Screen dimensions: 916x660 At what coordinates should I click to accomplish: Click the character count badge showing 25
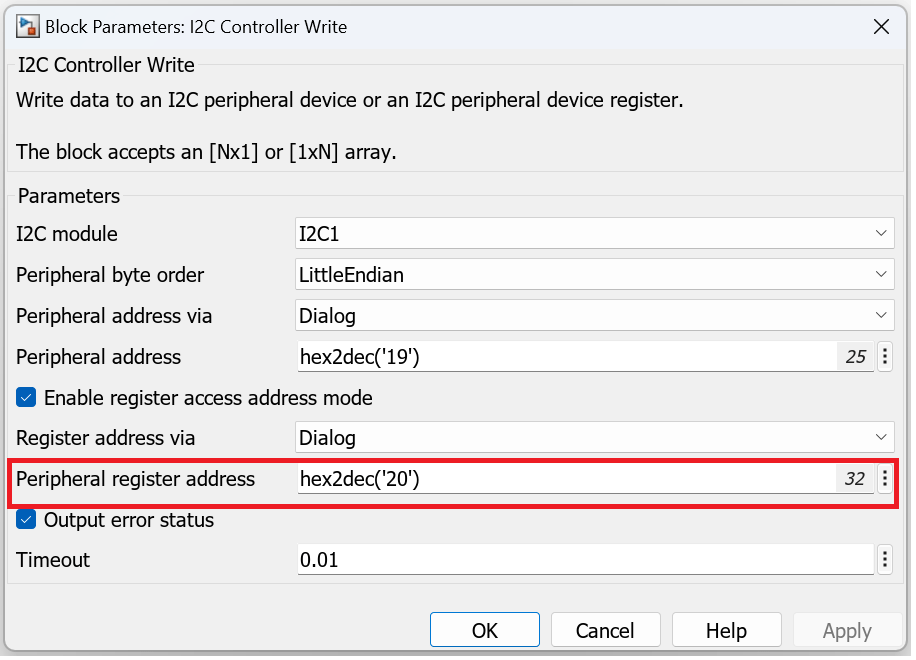point(855,357)
